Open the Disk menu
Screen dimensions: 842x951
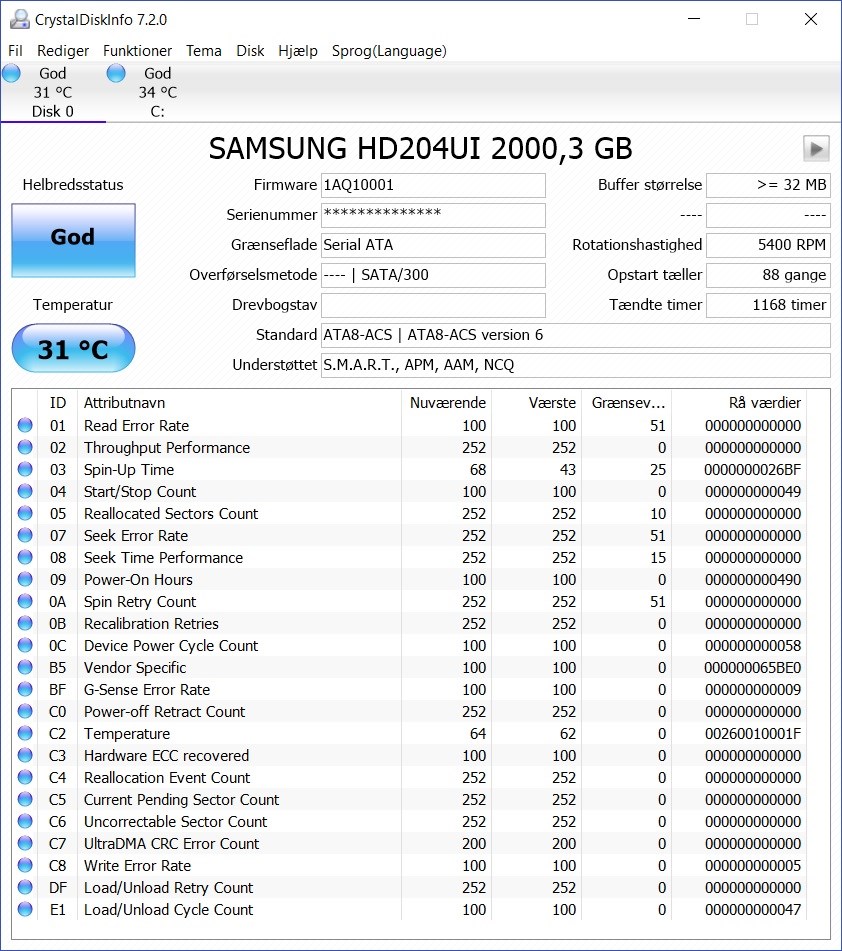[250, 51]
